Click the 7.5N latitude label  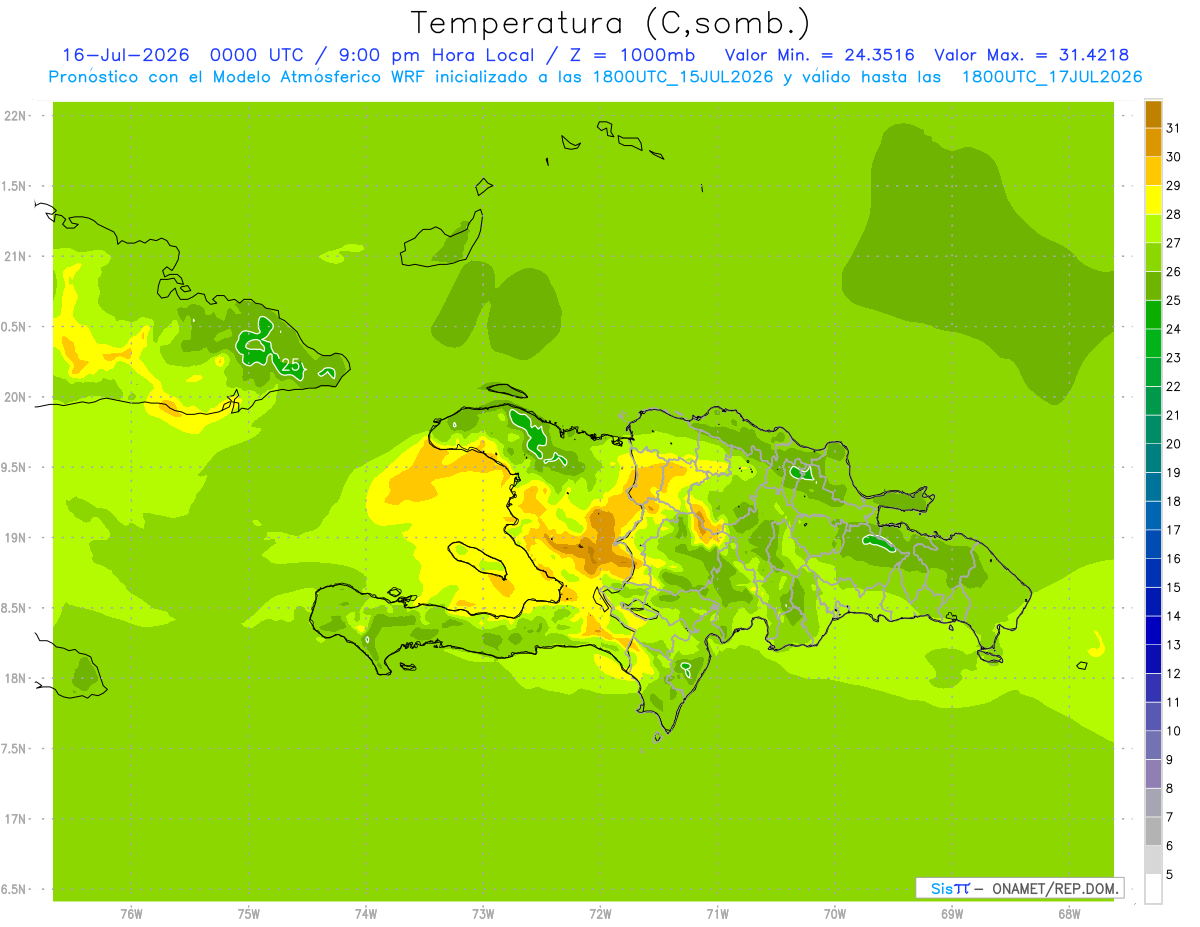click(x=15, y=749)
